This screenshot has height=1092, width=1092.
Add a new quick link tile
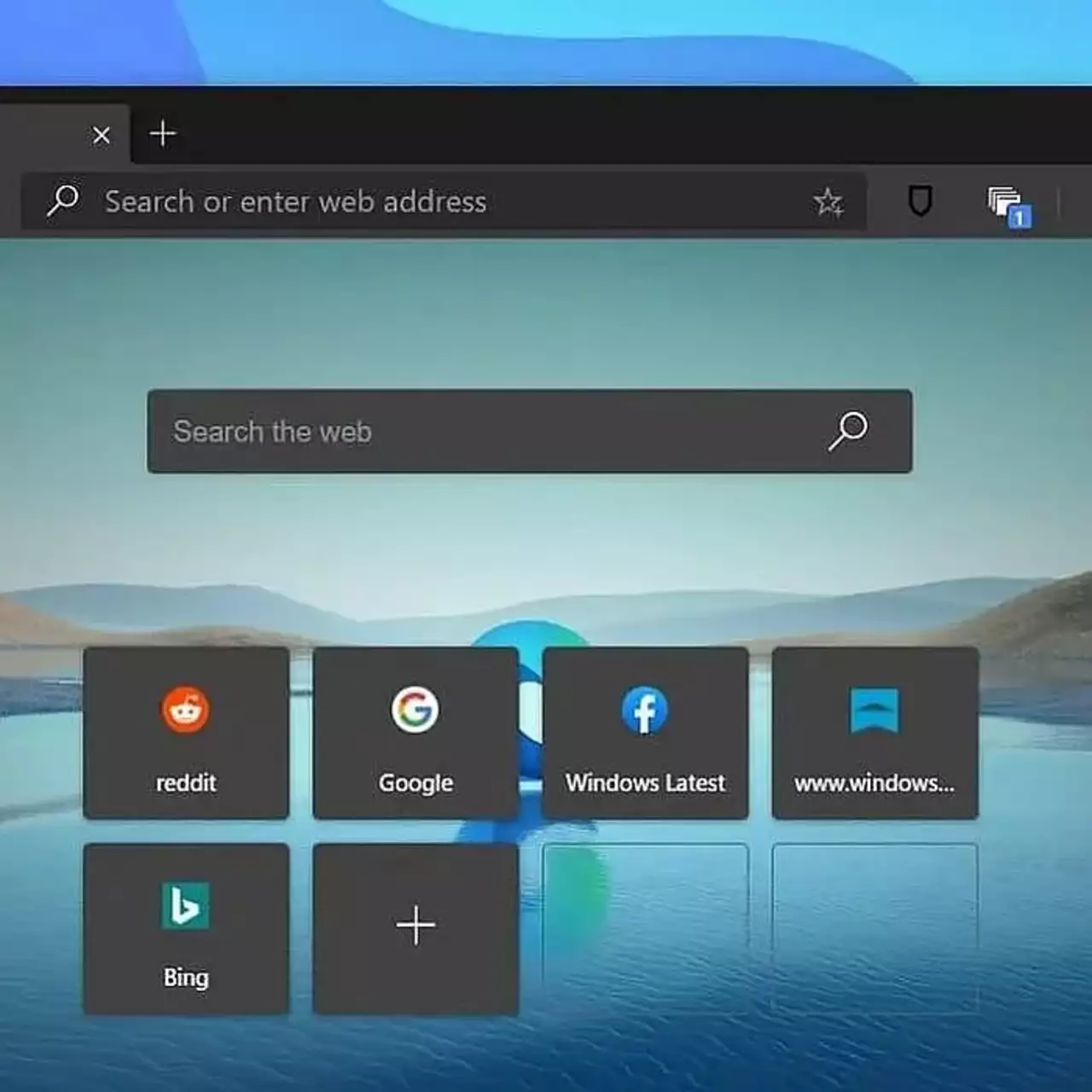[415, 929]
